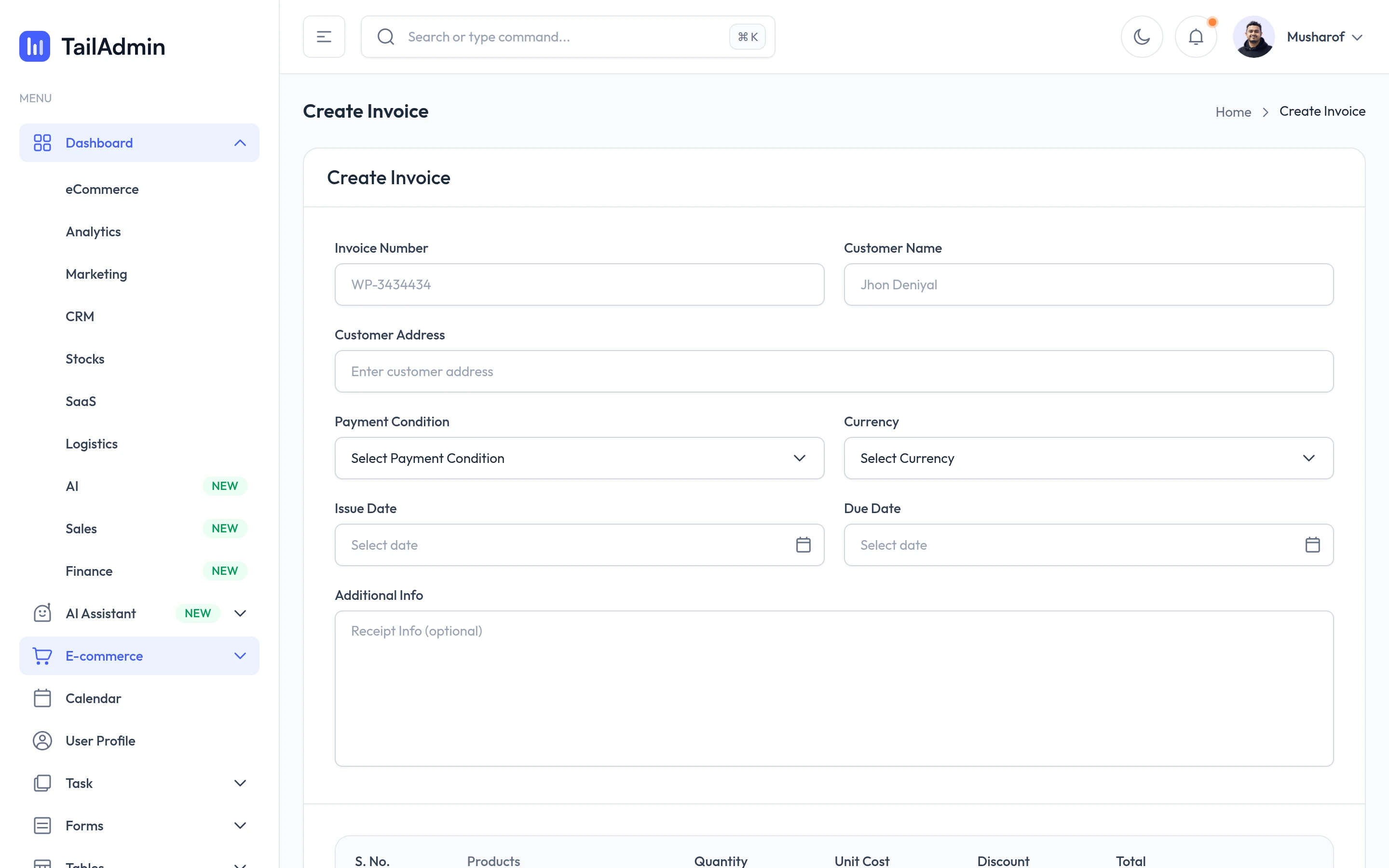The width and height of the screenshot is (1389, 868).
Task: Expand the Forms menu chevron
Action: coord(240,826)
